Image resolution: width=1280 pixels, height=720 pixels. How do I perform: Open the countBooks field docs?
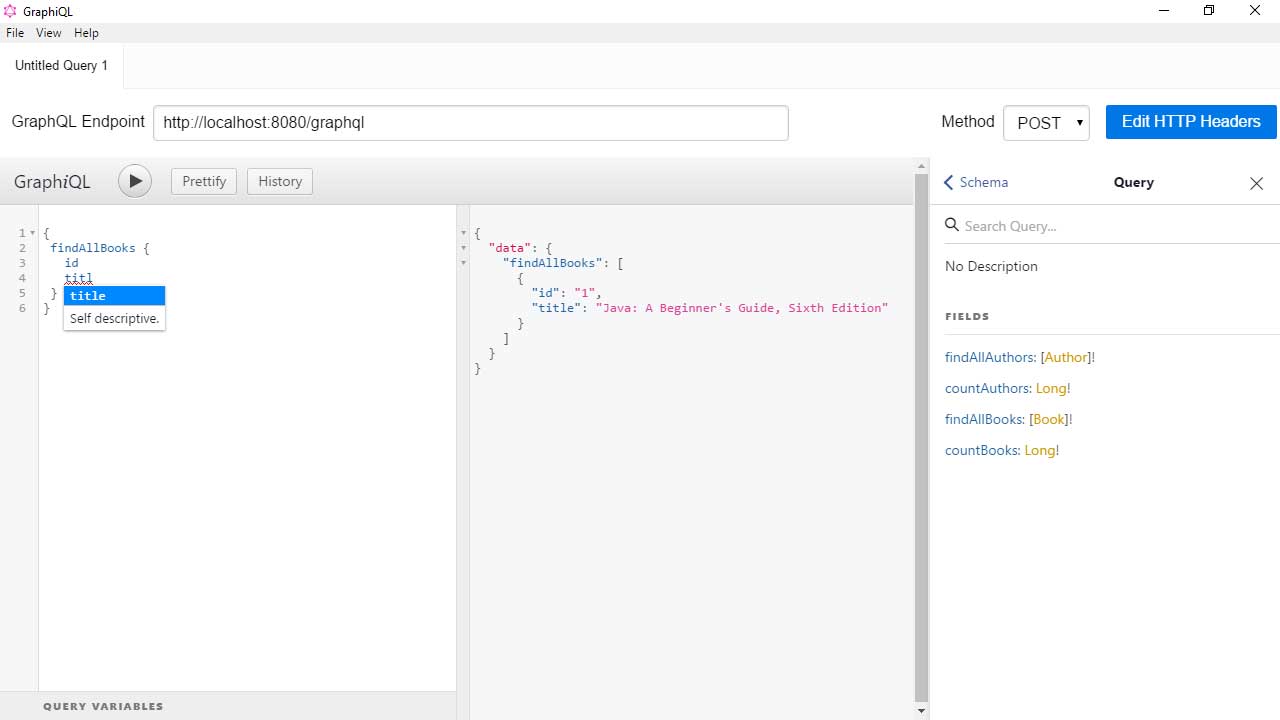pyautogui.click(x=981, y=450)
